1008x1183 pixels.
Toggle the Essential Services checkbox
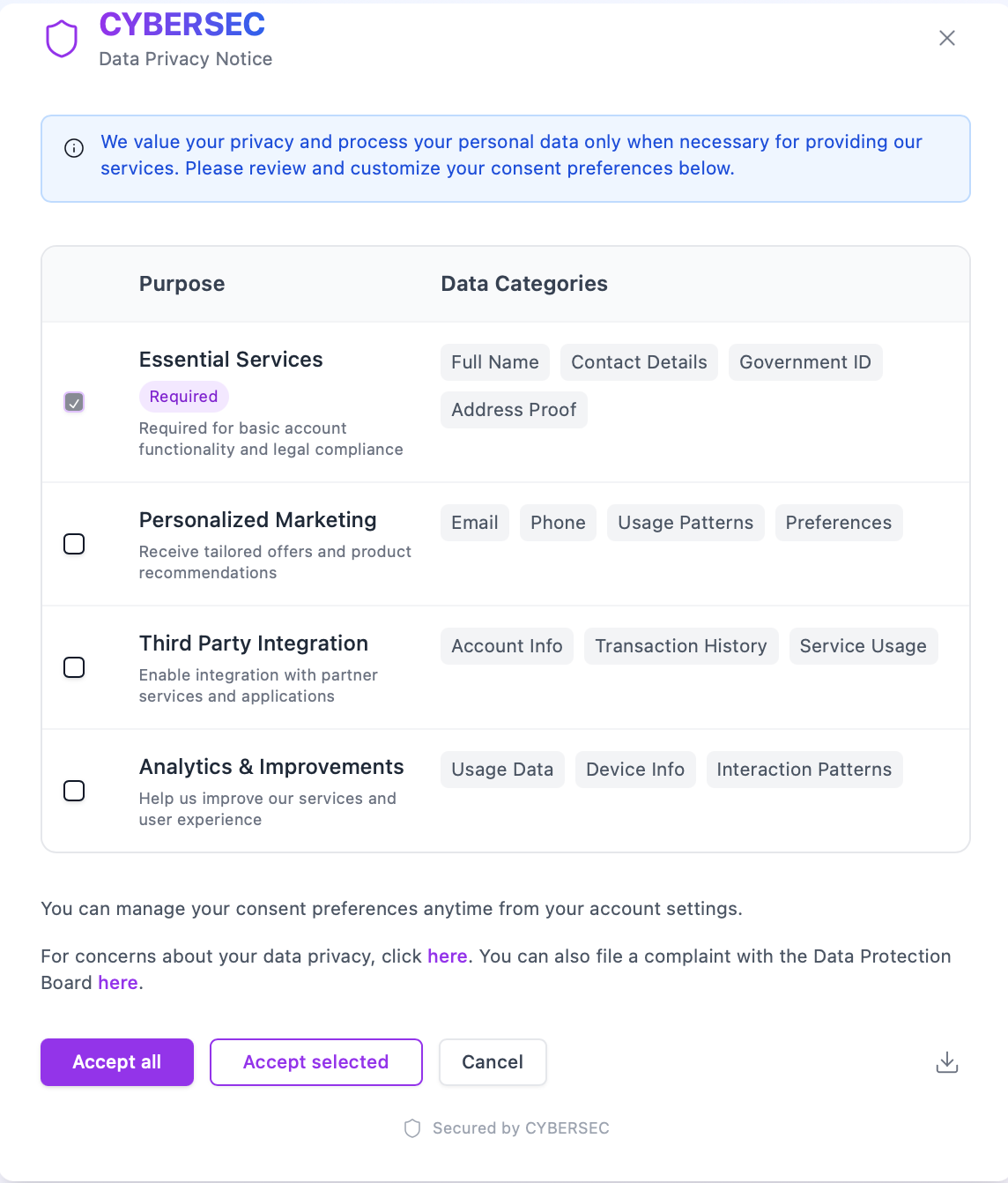point(74,402)
